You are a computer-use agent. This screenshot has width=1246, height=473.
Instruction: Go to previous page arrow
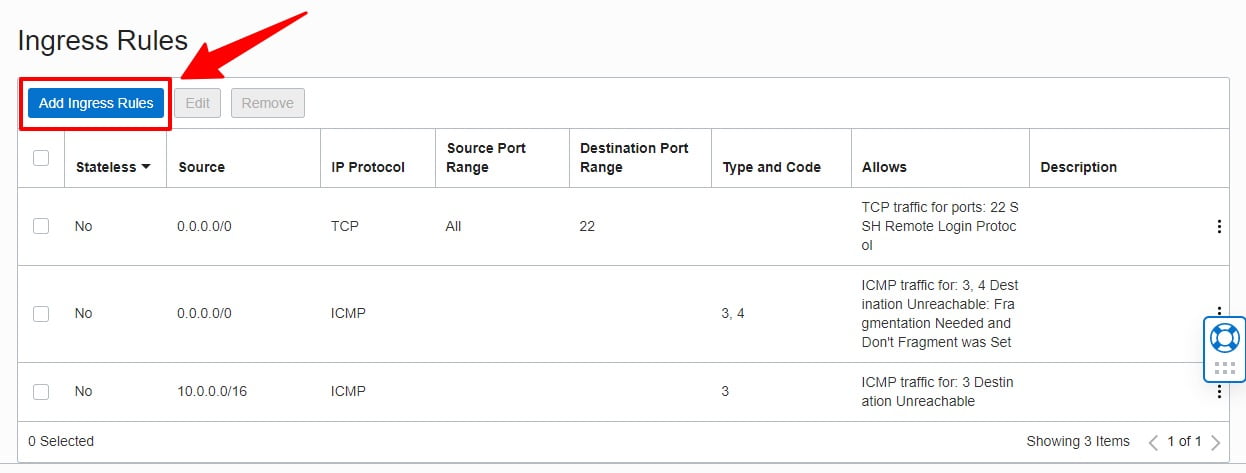tap(1153, 442)
